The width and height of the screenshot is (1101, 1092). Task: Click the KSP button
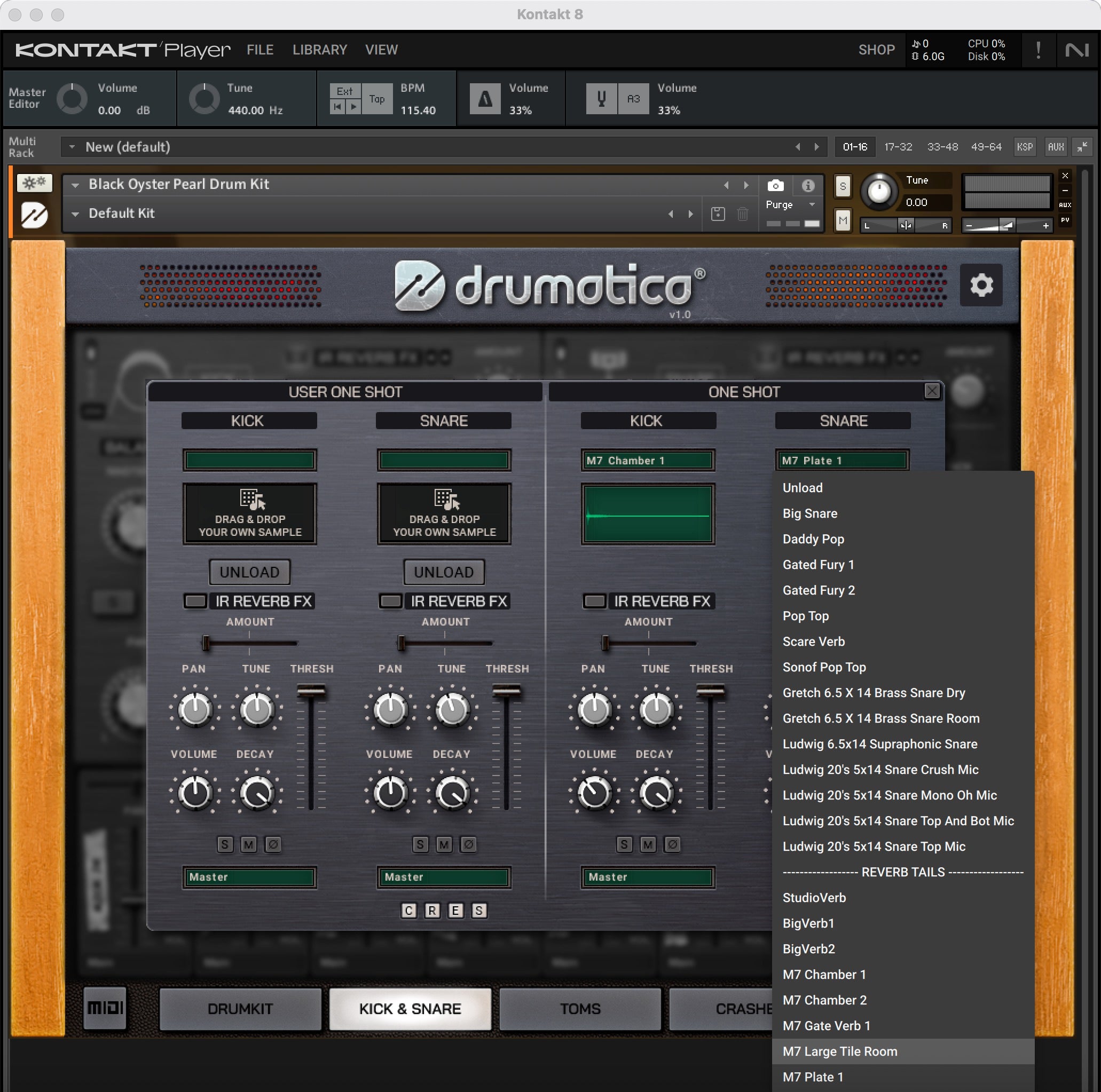(1025, 147)
